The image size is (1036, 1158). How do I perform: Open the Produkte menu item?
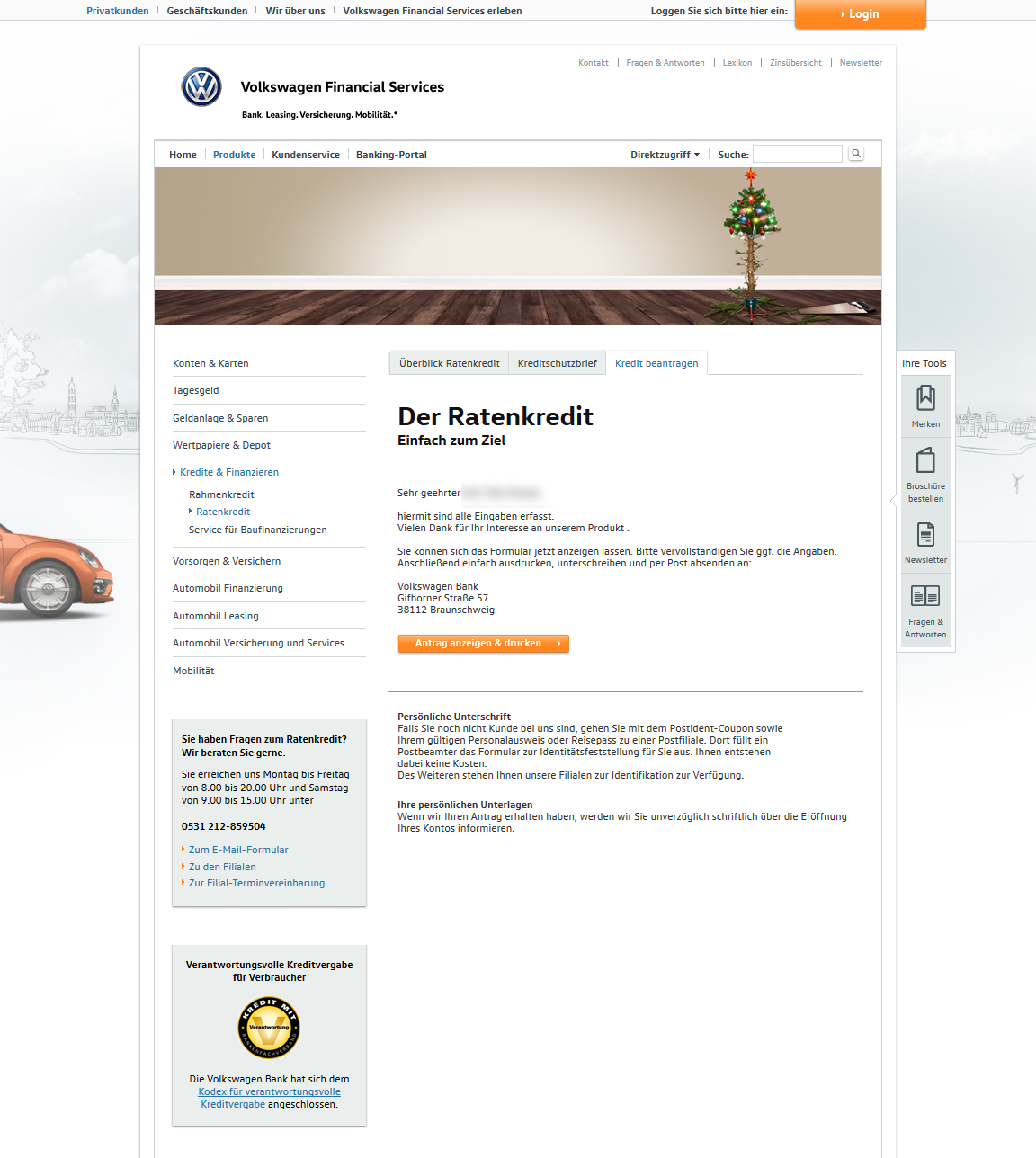click(x=234, y=155)
